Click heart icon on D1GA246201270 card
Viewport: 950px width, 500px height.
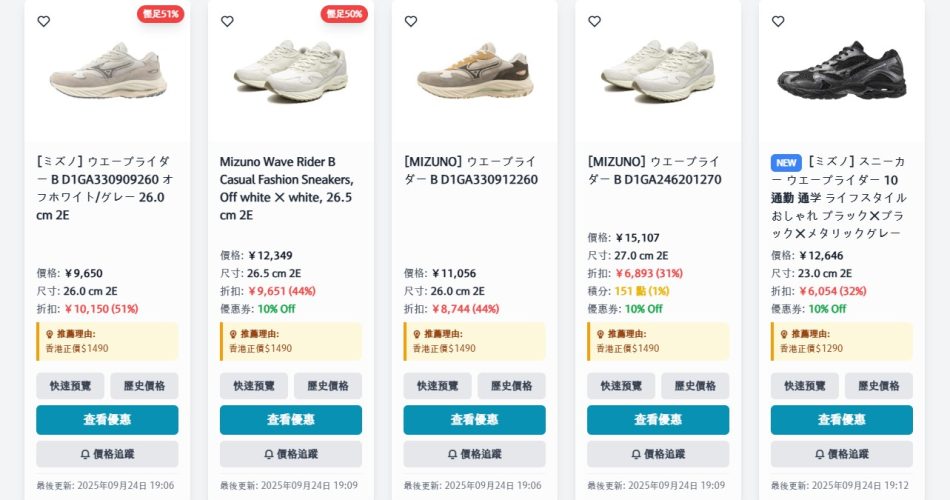click(x=594, y=21)
